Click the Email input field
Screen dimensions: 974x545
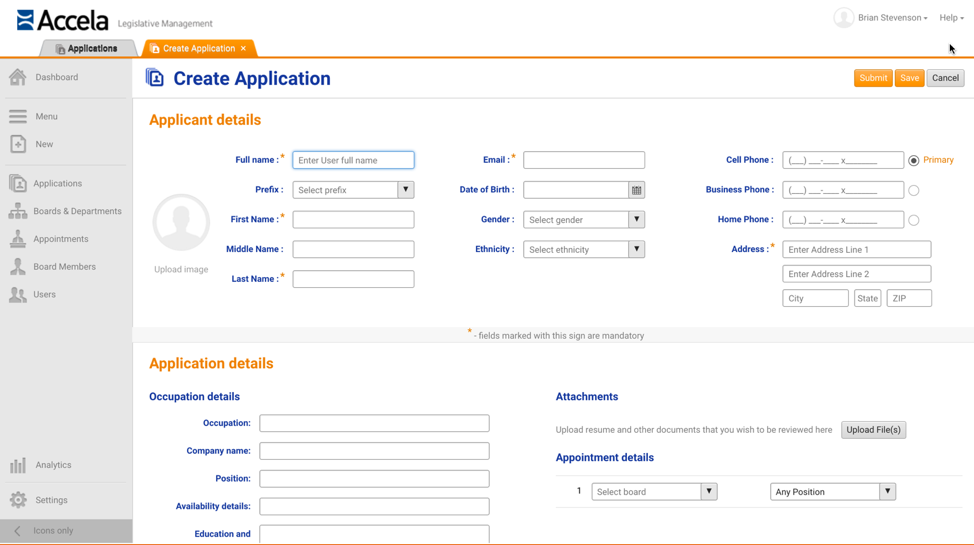[x=584, y=160]
